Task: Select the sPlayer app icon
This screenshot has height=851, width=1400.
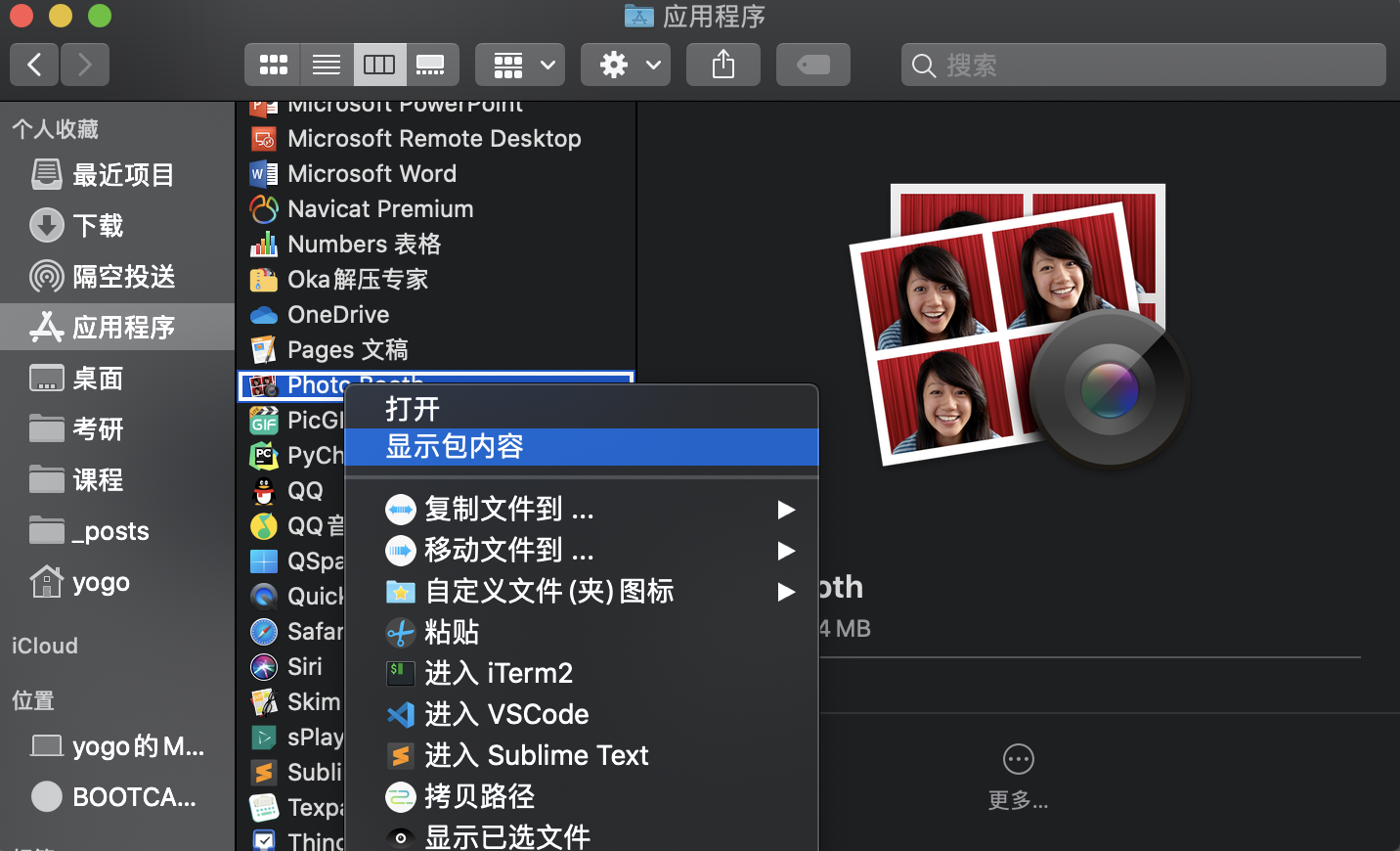Action: pos(264,738)
